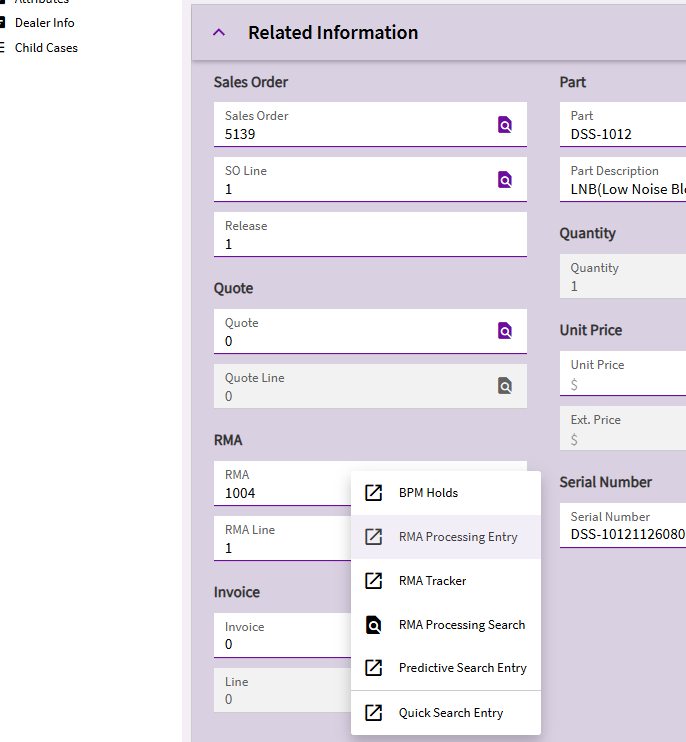Click the RMA Tracker launch icon
The width and height of the screenshot is (686, 742).
click(373, 581)
